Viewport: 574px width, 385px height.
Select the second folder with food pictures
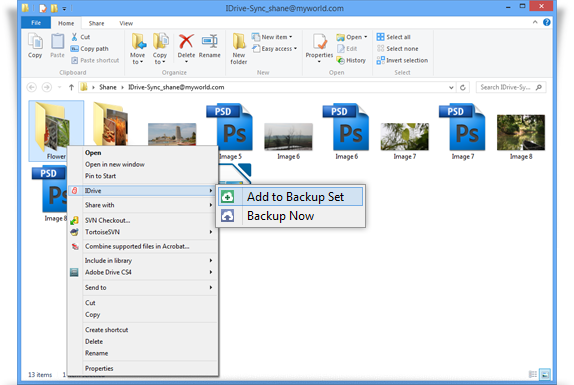pyautogui.click(x=110, y=124)
